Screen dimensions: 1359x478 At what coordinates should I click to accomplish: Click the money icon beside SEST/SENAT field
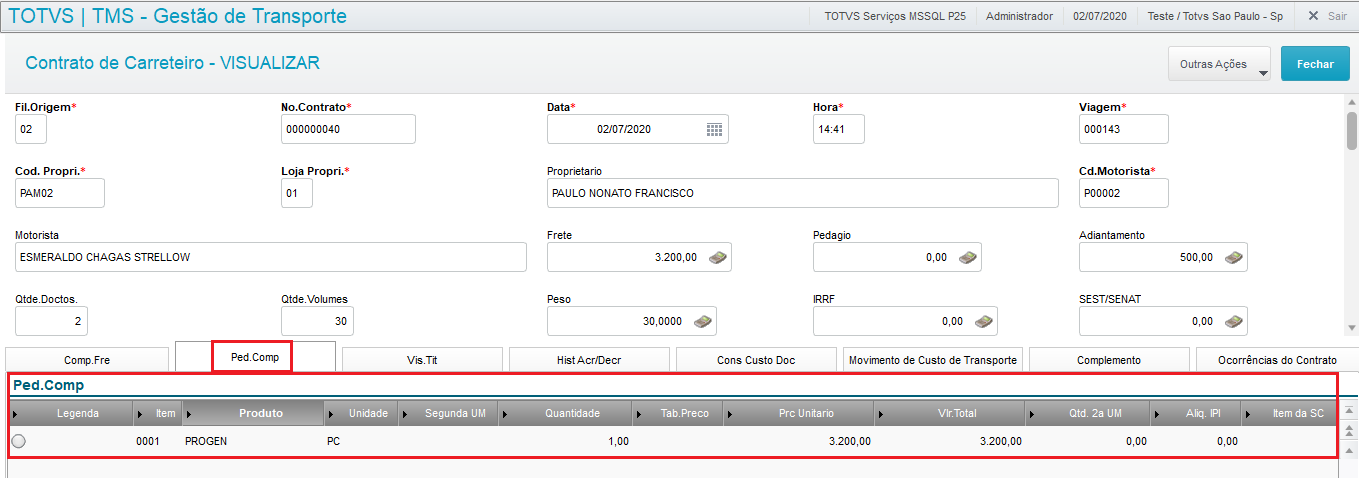point(1234,321)
